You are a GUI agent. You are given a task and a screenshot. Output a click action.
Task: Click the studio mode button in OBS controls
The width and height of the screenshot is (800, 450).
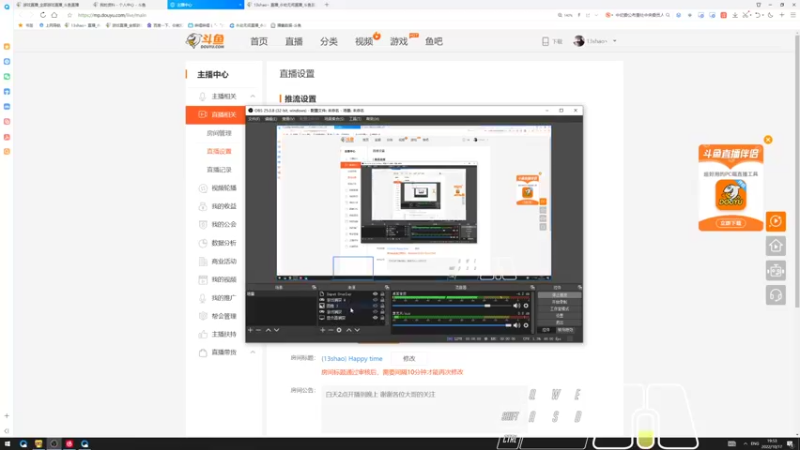(559, 309)
